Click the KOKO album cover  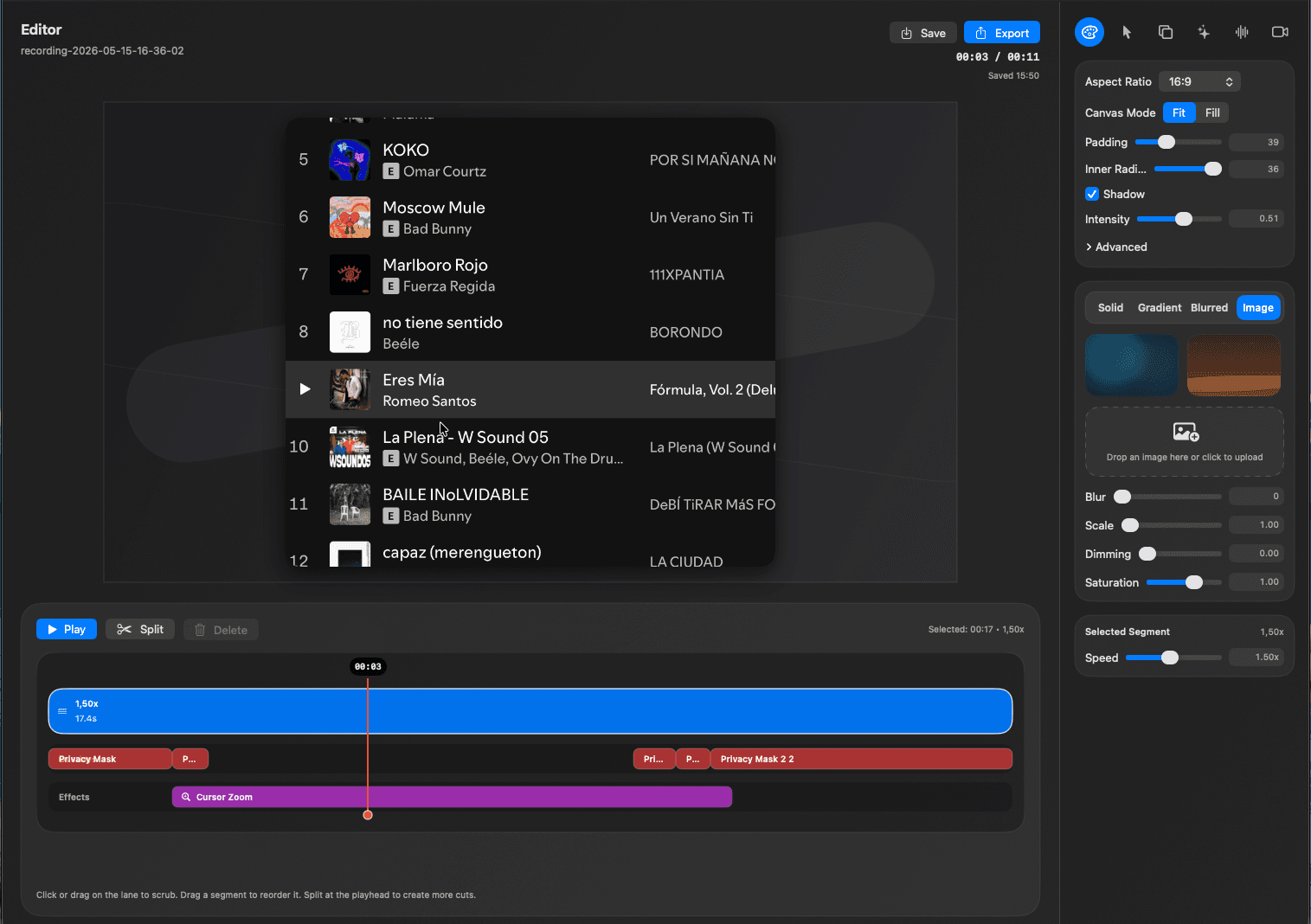(x=350, y=160)
